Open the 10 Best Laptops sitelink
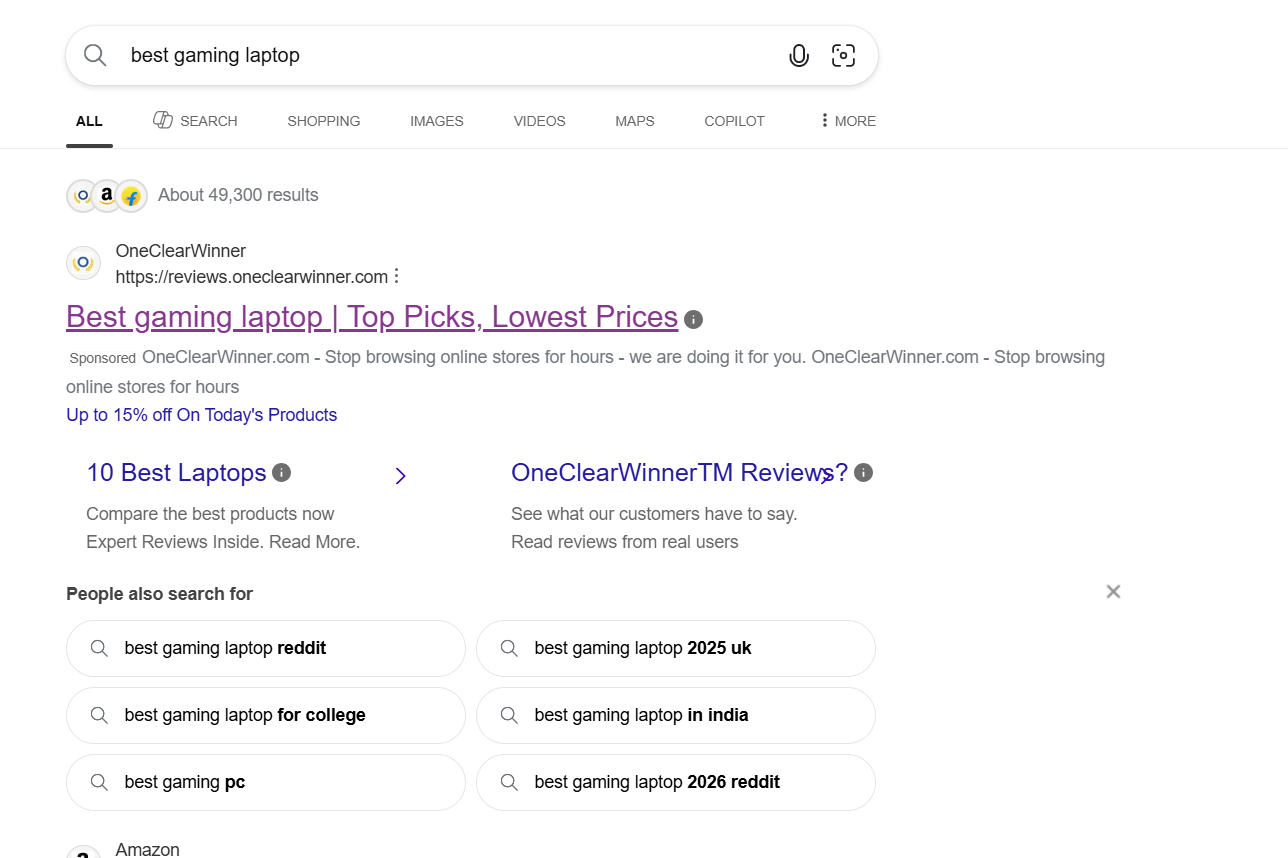Image resolution: width=1288 pixels, height=858 pixels. (x=176, y=472)
